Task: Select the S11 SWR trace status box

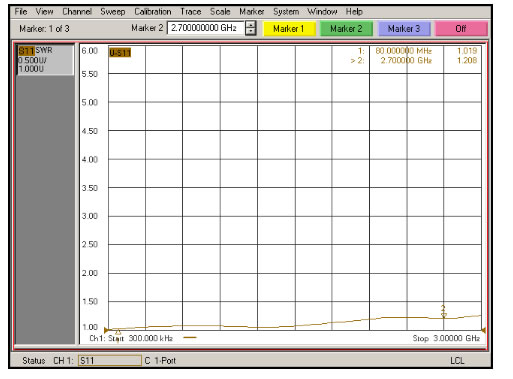Action: click(45, 60)
